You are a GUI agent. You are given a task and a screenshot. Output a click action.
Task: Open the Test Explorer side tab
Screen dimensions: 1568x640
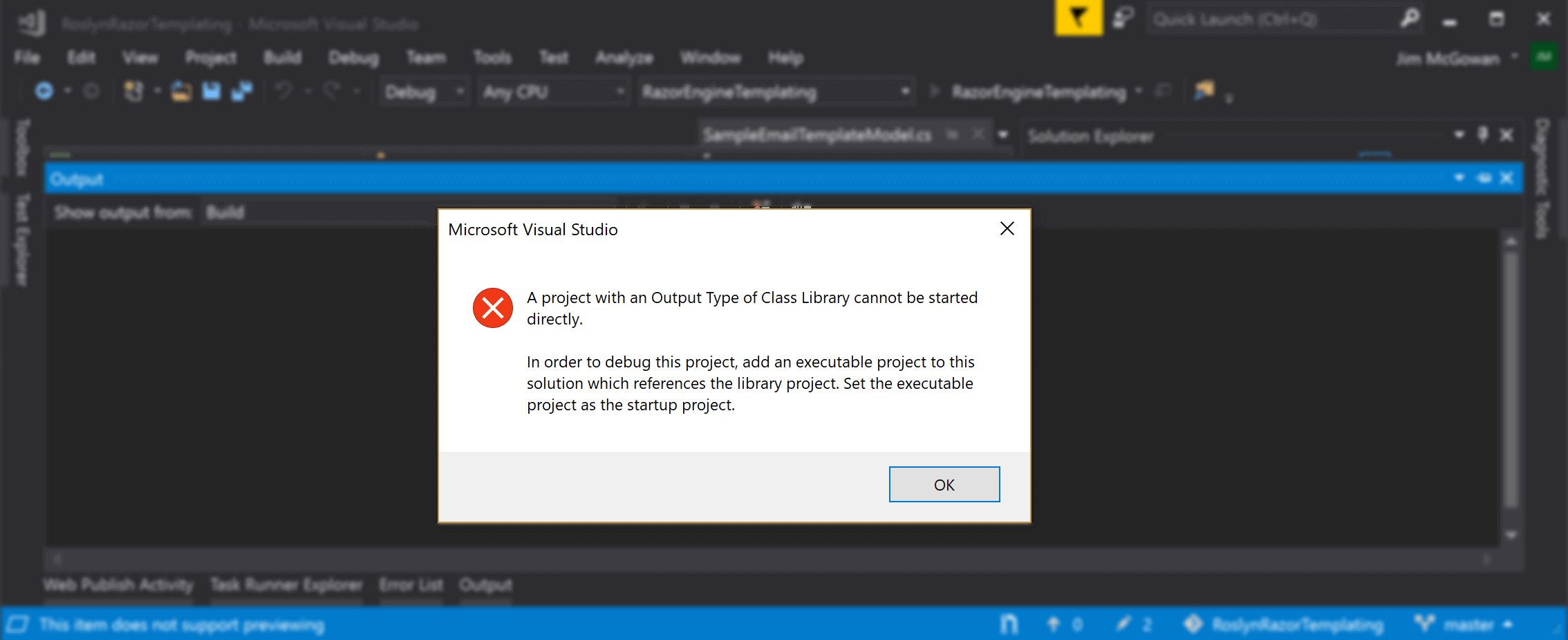pos(23,239)
